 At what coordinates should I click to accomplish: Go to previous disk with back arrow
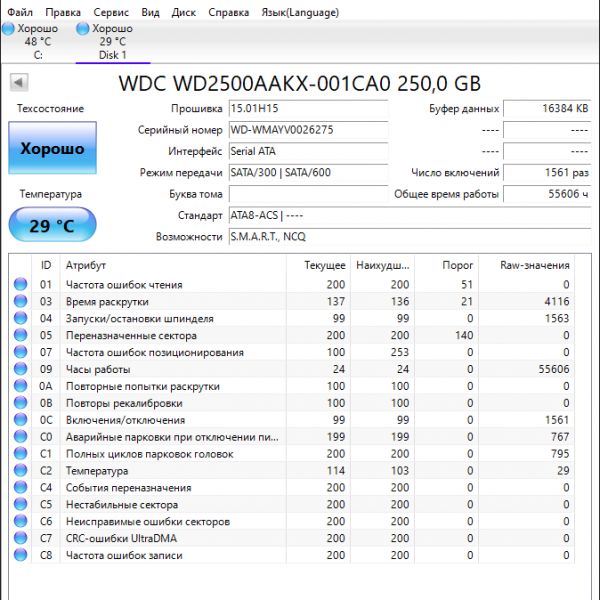[x=19, y=82]
